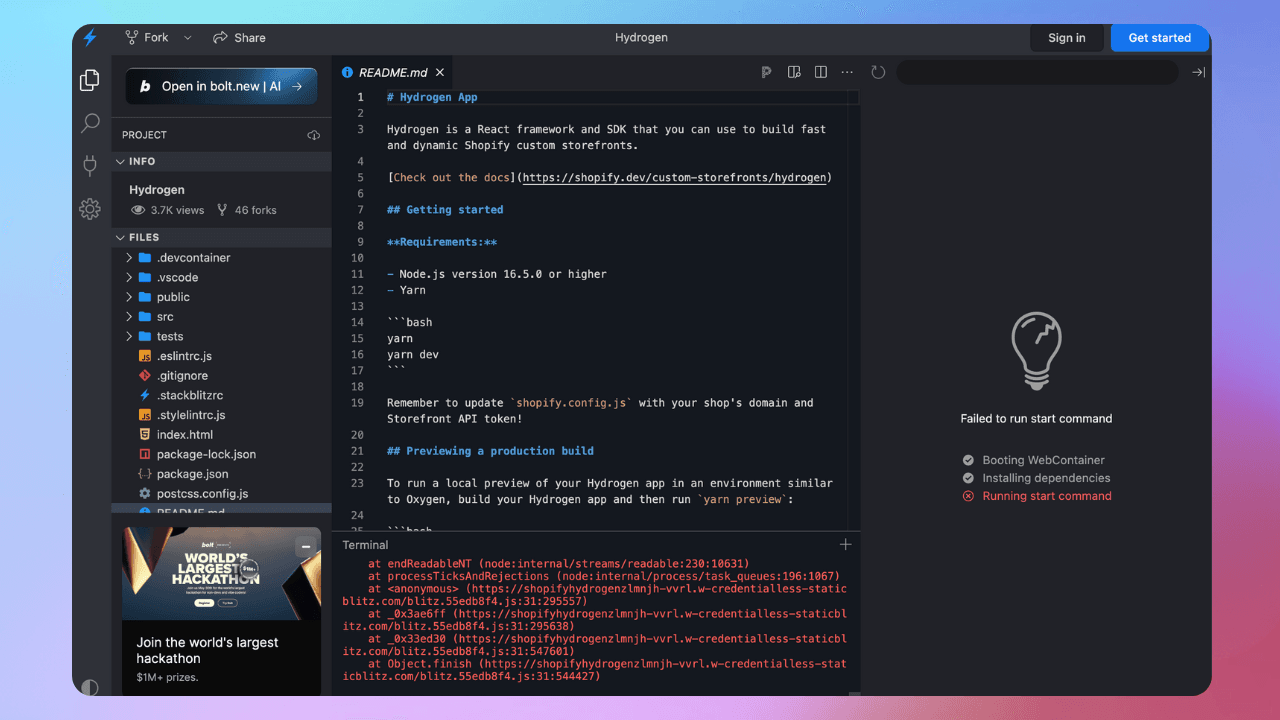Click the HTML5 icon next to index.html
The height and width of the screenshot is (720, 1280).
click(145, 435)
